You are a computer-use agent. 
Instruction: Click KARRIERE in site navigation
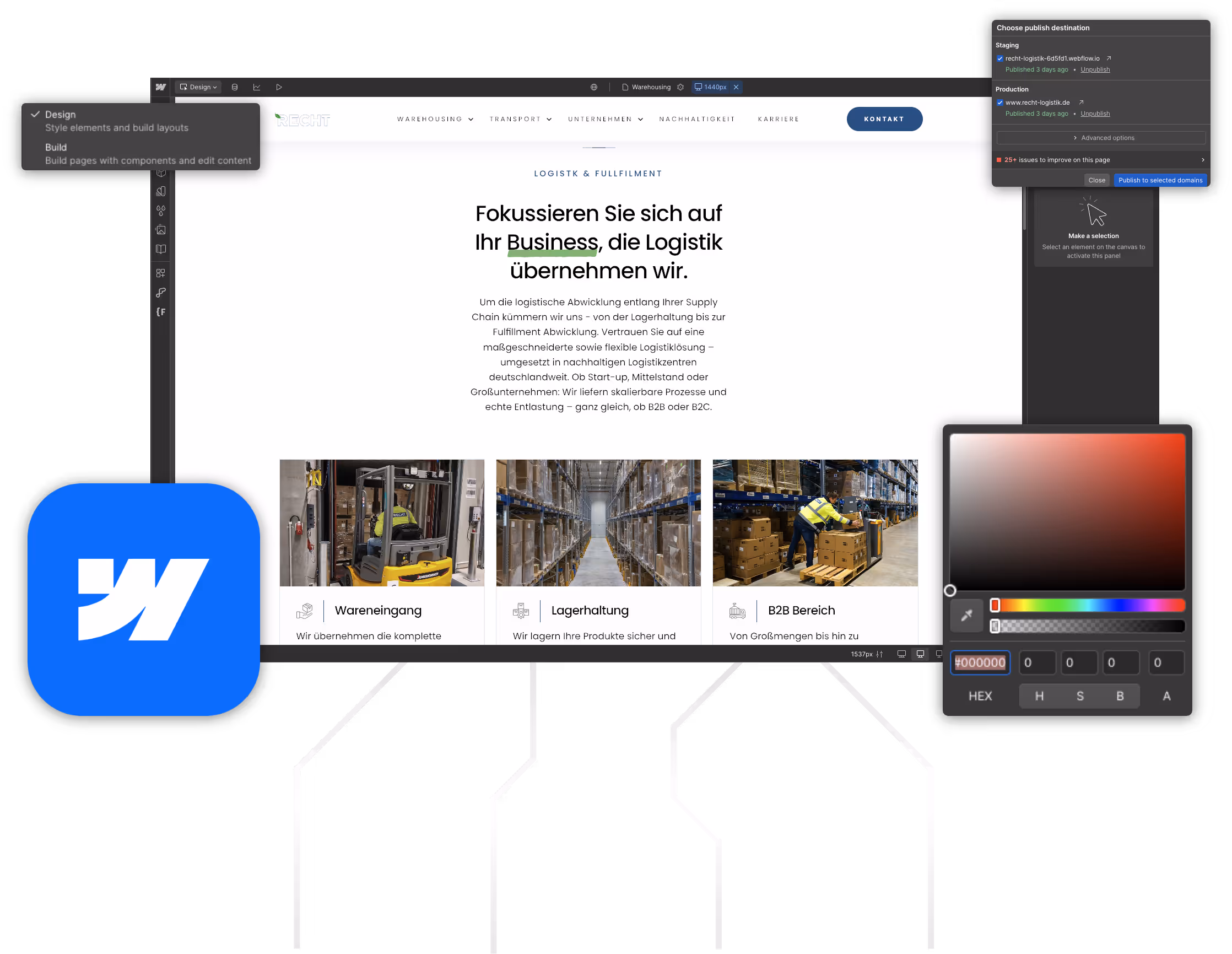coord(779,119)
